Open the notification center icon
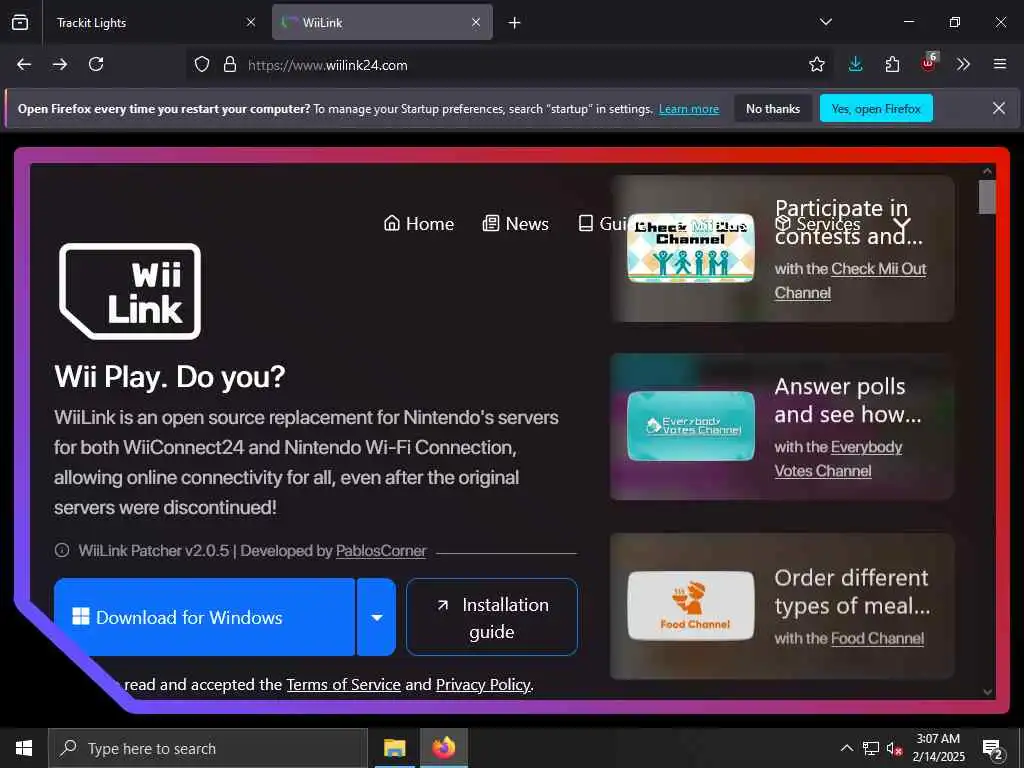 pos(993,749)
